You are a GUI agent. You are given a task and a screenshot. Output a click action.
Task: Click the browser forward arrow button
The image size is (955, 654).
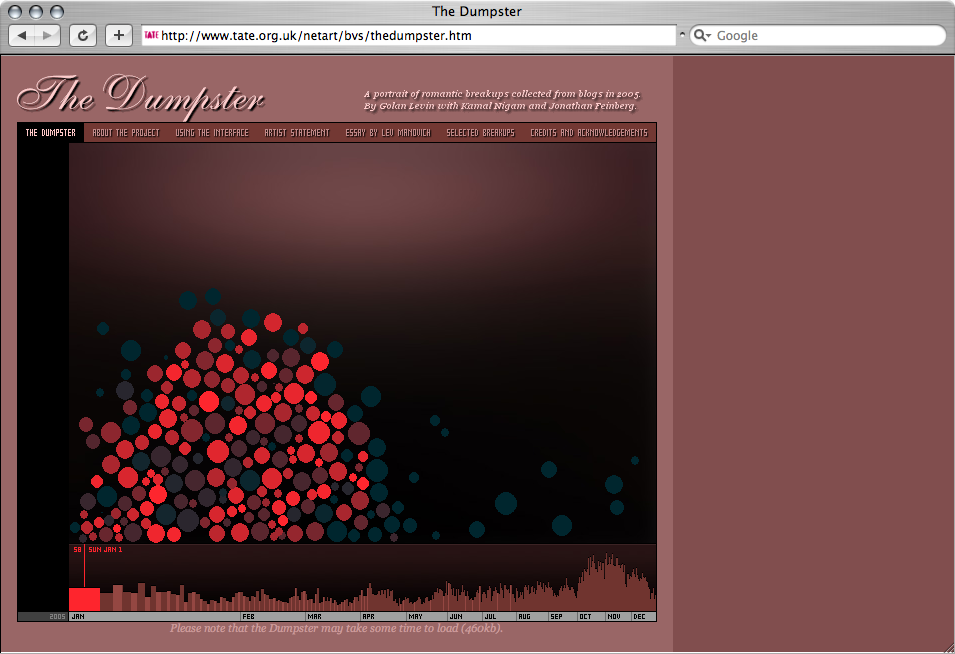[48, 35]
